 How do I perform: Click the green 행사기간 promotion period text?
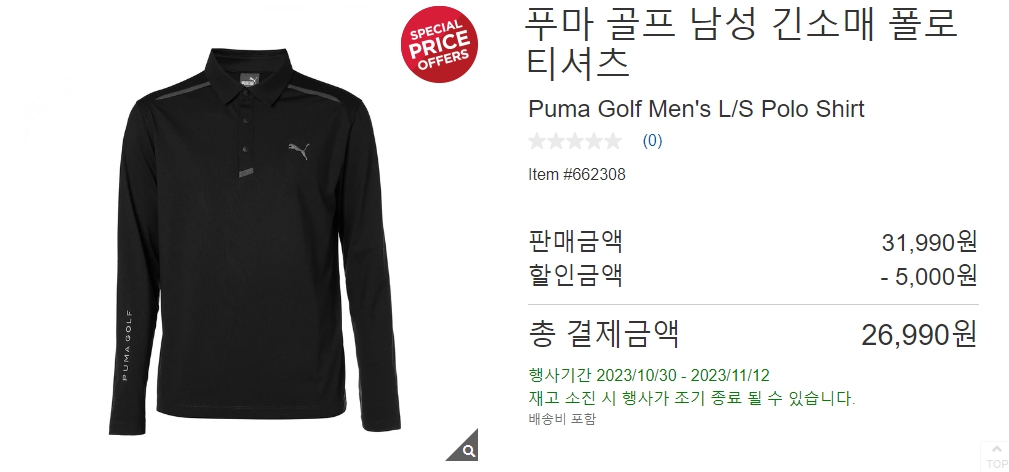point(649,375)
